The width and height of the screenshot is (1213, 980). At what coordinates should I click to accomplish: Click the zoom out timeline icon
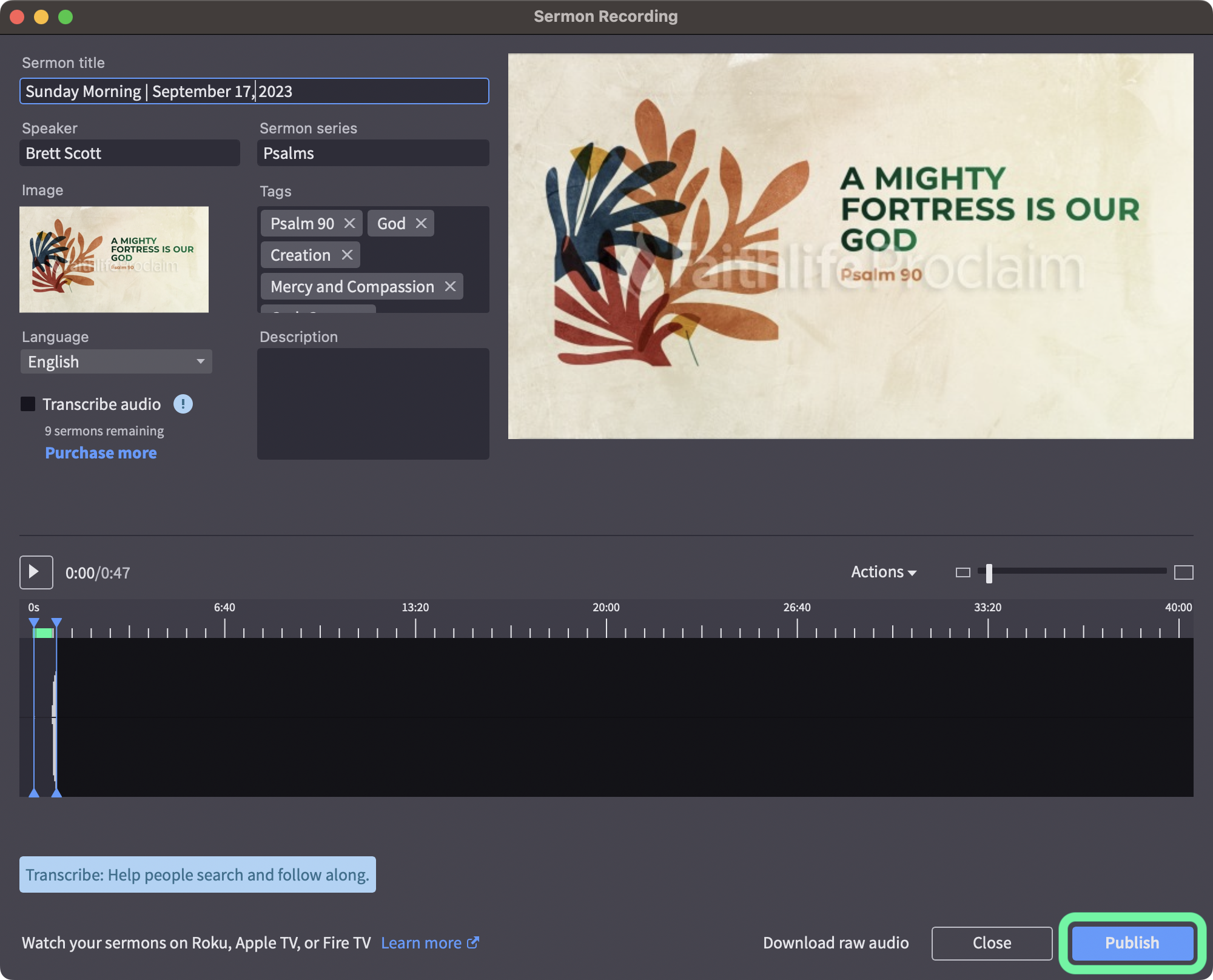pos(963,572)
